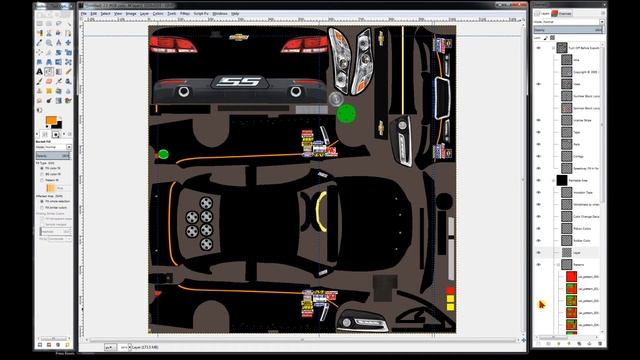
Task: Open the Edit menu
Action: click(x=93, y=13)
